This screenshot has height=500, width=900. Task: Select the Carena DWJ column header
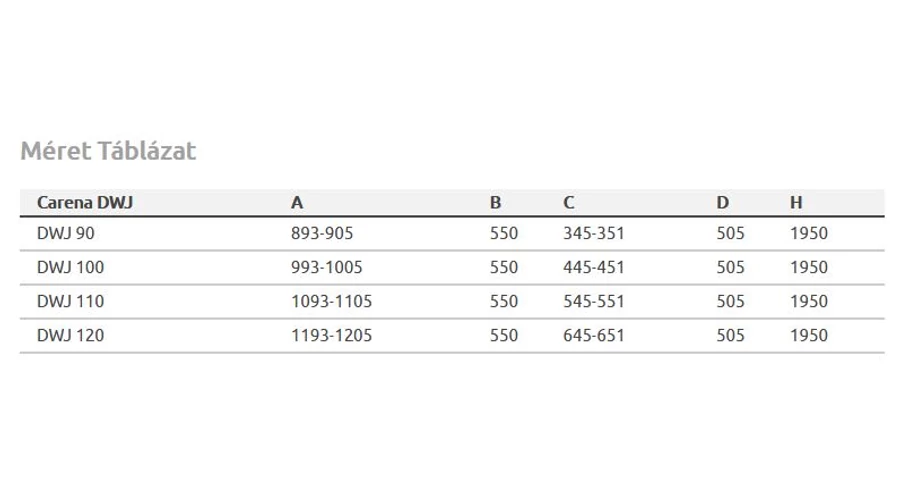coord(85,203)
